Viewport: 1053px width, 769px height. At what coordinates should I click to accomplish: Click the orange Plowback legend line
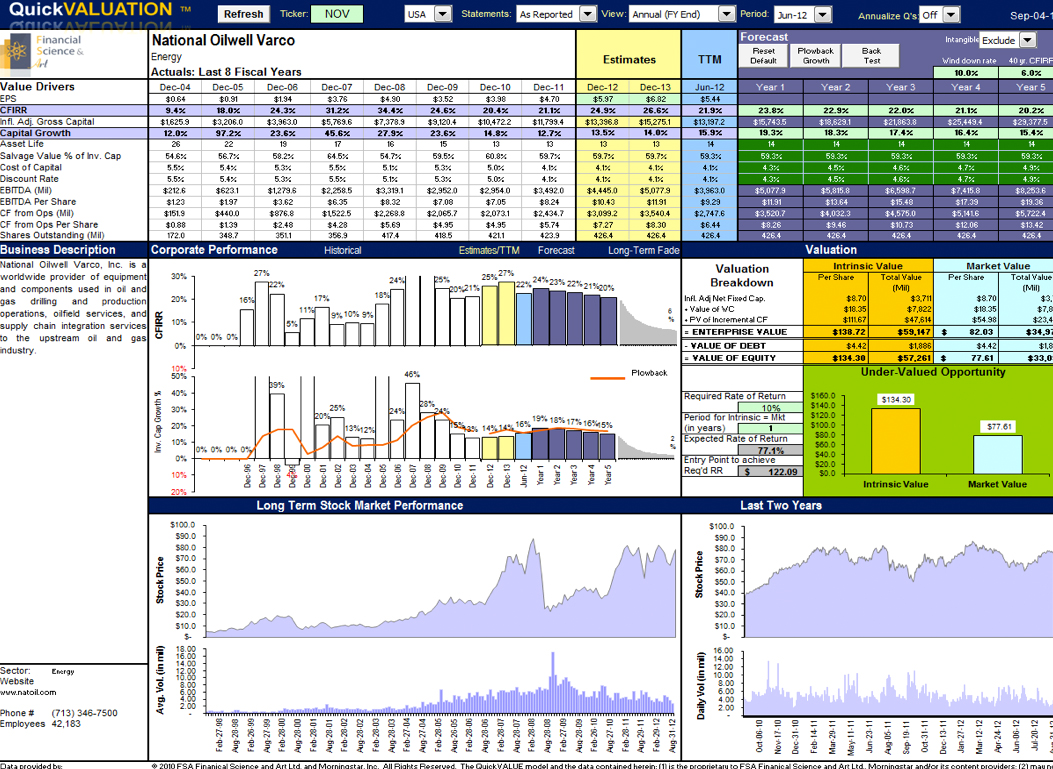(x=607, y=378)
